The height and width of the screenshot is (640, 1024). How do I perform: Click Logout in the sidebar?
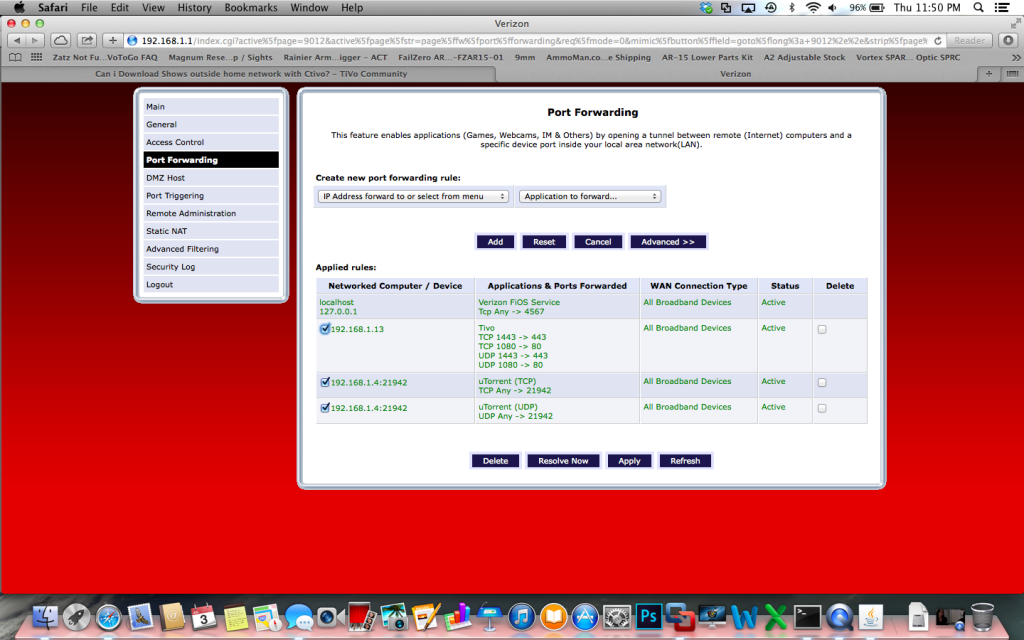click(211, 284)
